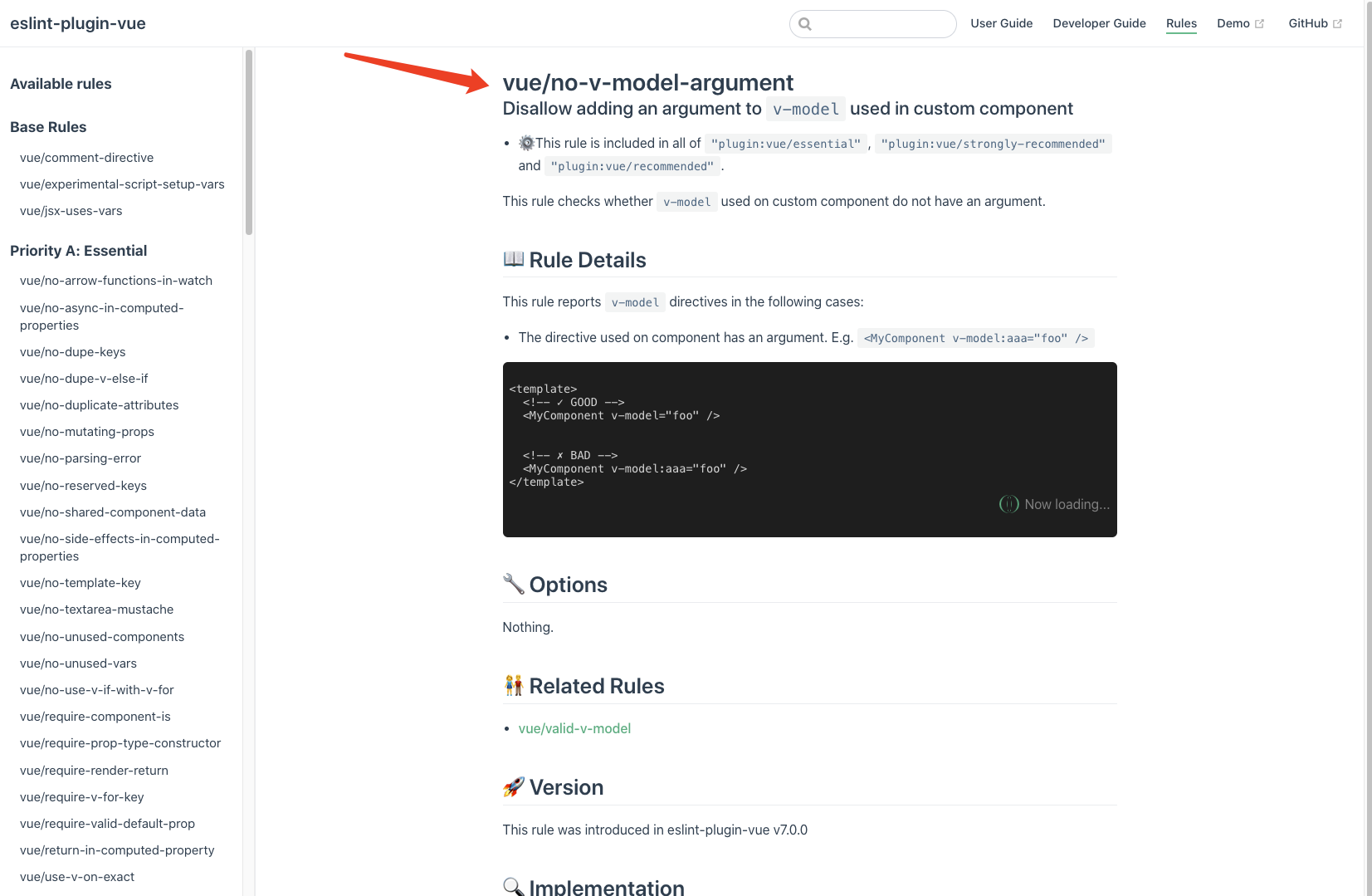Click the magnifier emoji beside Implementation heading
Viewport: 1372px width, 896px height.
[x=513, y=886]
